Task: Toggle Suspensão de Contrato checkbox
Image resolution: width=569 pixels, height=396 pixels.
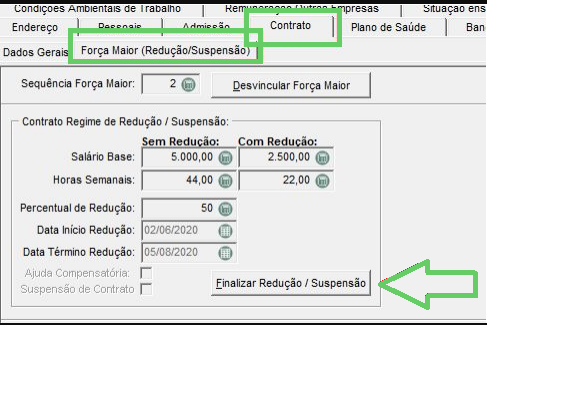Action: 146,289
